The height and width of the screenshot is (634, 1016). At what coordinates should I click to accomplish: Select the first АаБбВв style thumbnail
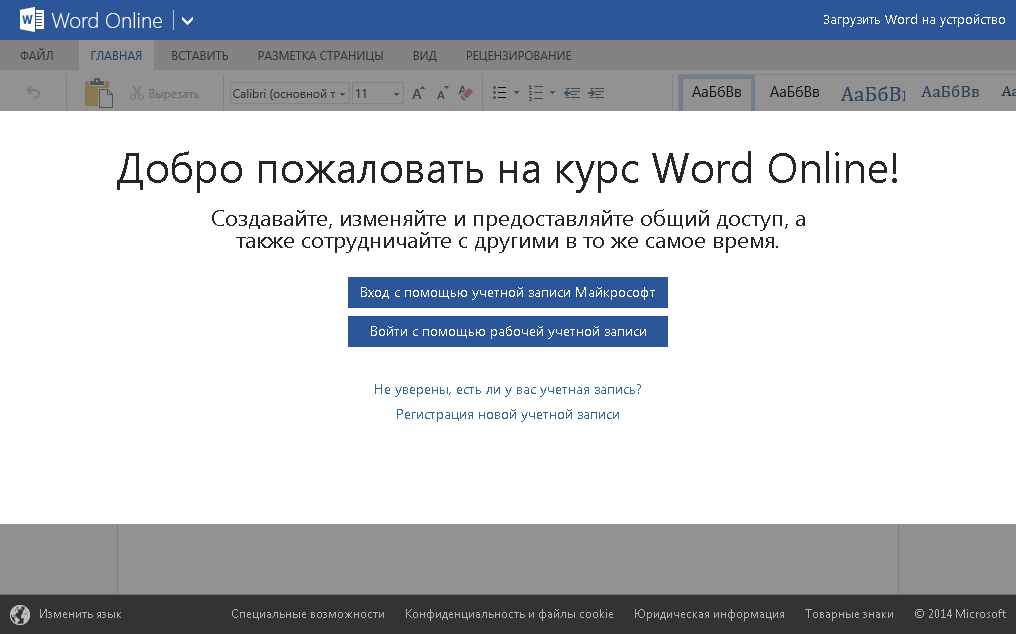click(x=717, y=92)
